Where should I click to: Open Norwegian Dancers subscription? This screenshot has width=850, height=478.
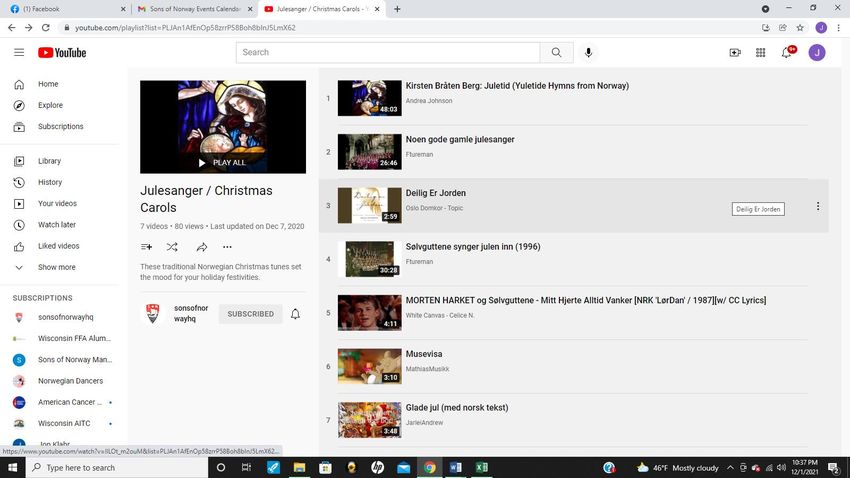pos(60,381)
